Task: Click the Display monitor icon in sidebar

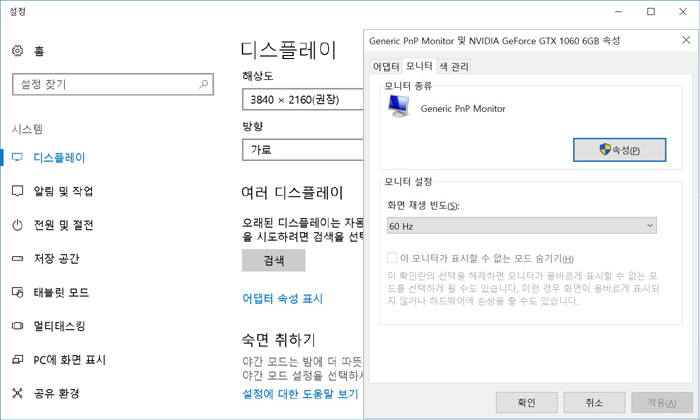Action: [17, 158]
